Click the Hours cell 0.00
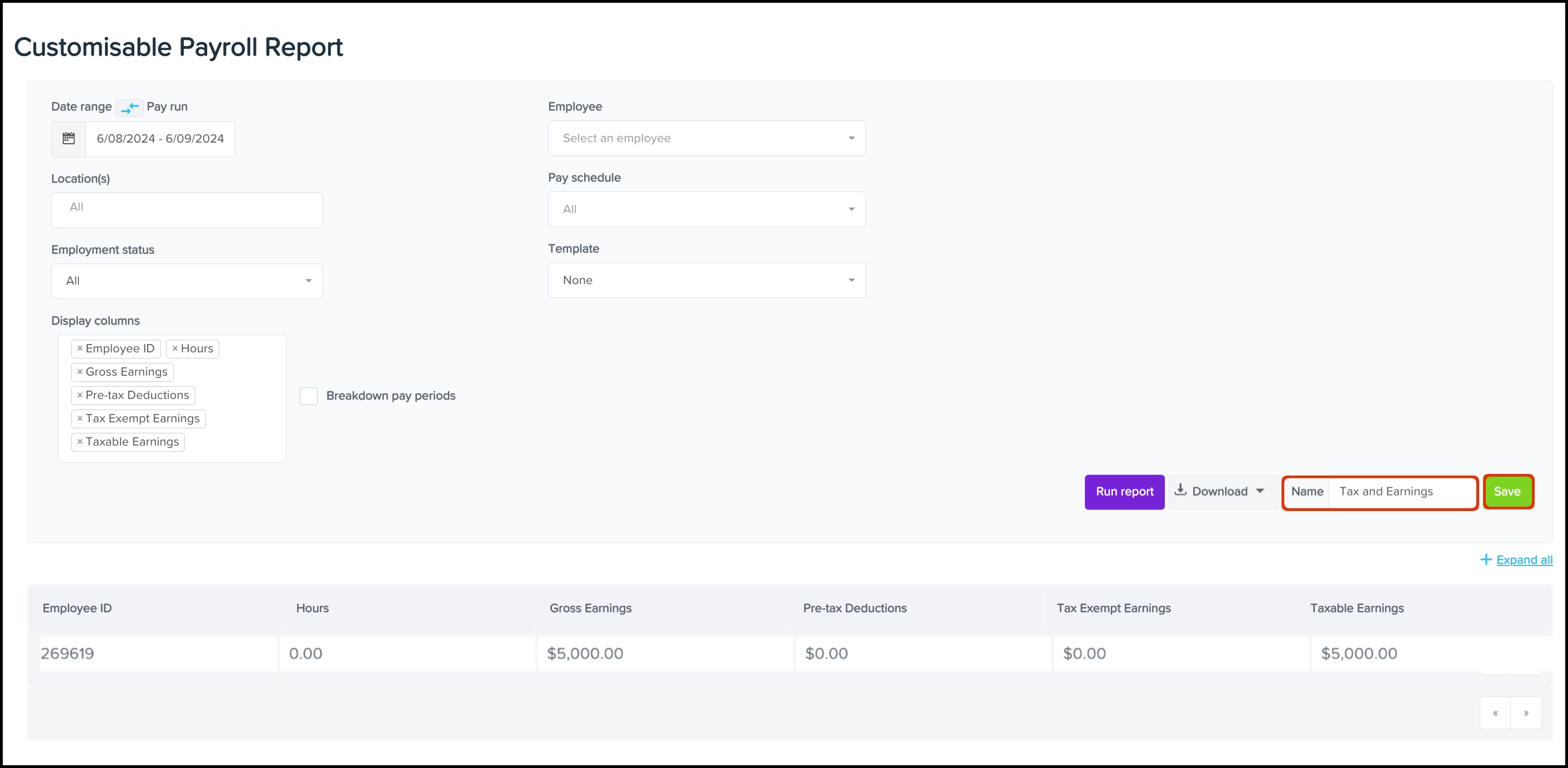Screen dimensions: 1568x768 [407, 654]
